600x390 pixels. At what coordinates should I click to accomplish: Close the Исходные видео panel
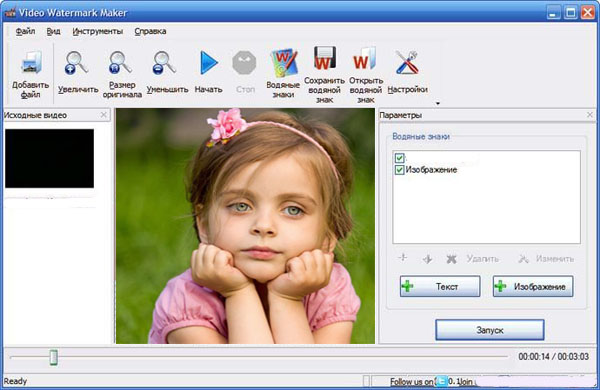pyautogui.click(x=103, y=115)
